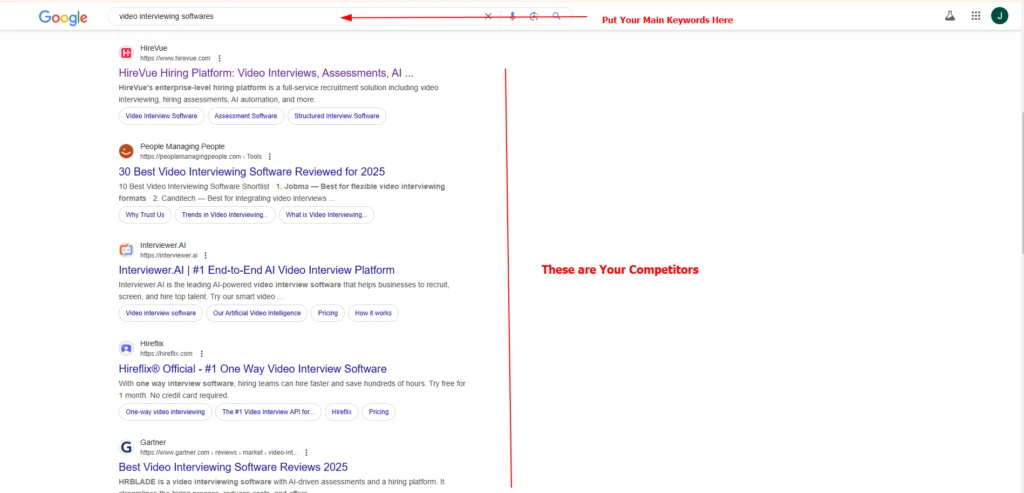Image resolution: width=1024 pixels, height=493 pixels.
Task: Open more options for People Managing People result
Action: 269,157
